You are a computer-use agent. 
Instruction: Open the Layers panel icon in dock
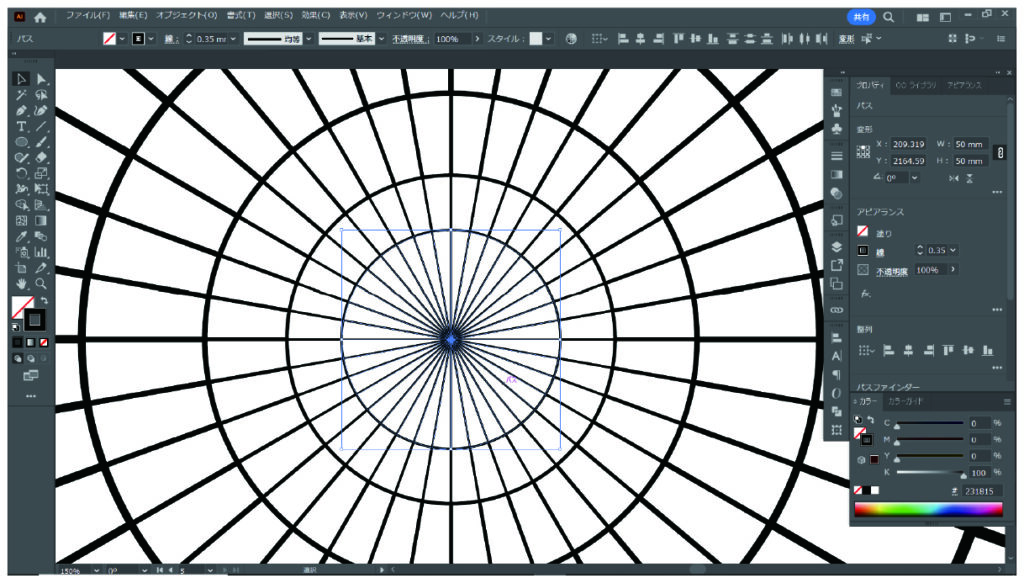(x=837, y=247)
